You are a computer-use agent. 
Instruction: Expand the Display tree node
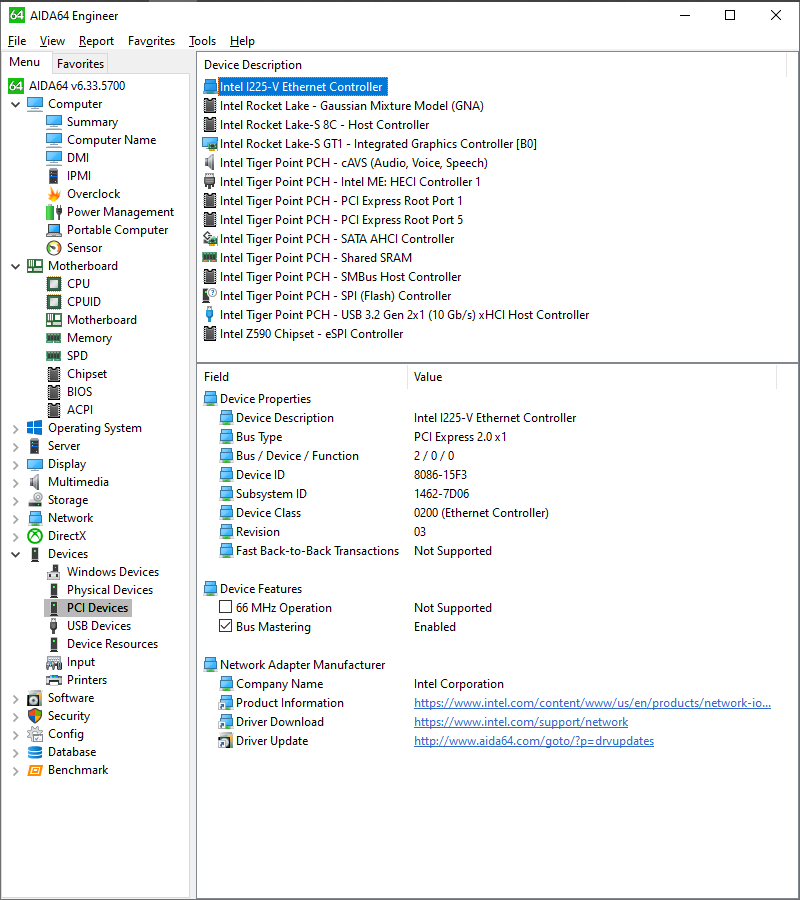click(15, 464)
